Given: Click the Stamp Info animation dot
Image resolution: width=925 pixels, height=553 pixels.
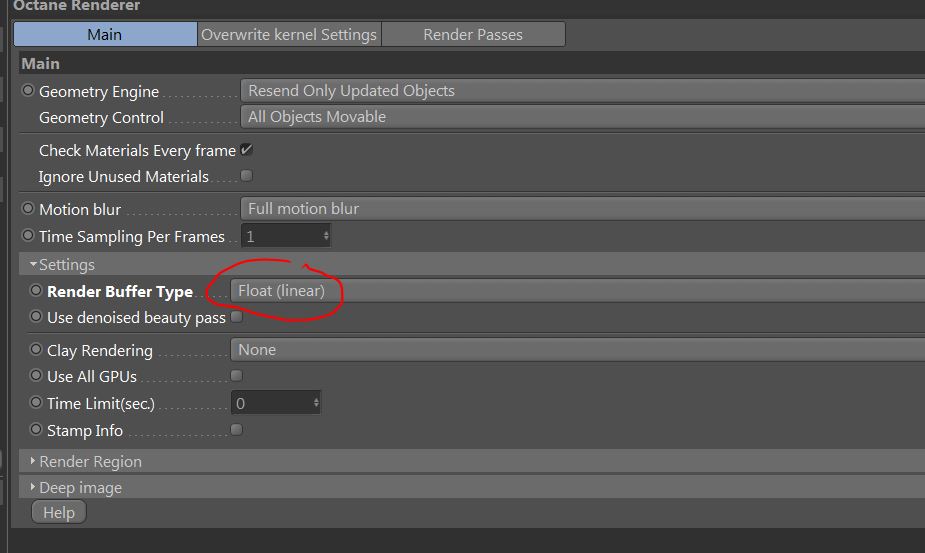Looking at the screenshot, I should click(36, 429).
